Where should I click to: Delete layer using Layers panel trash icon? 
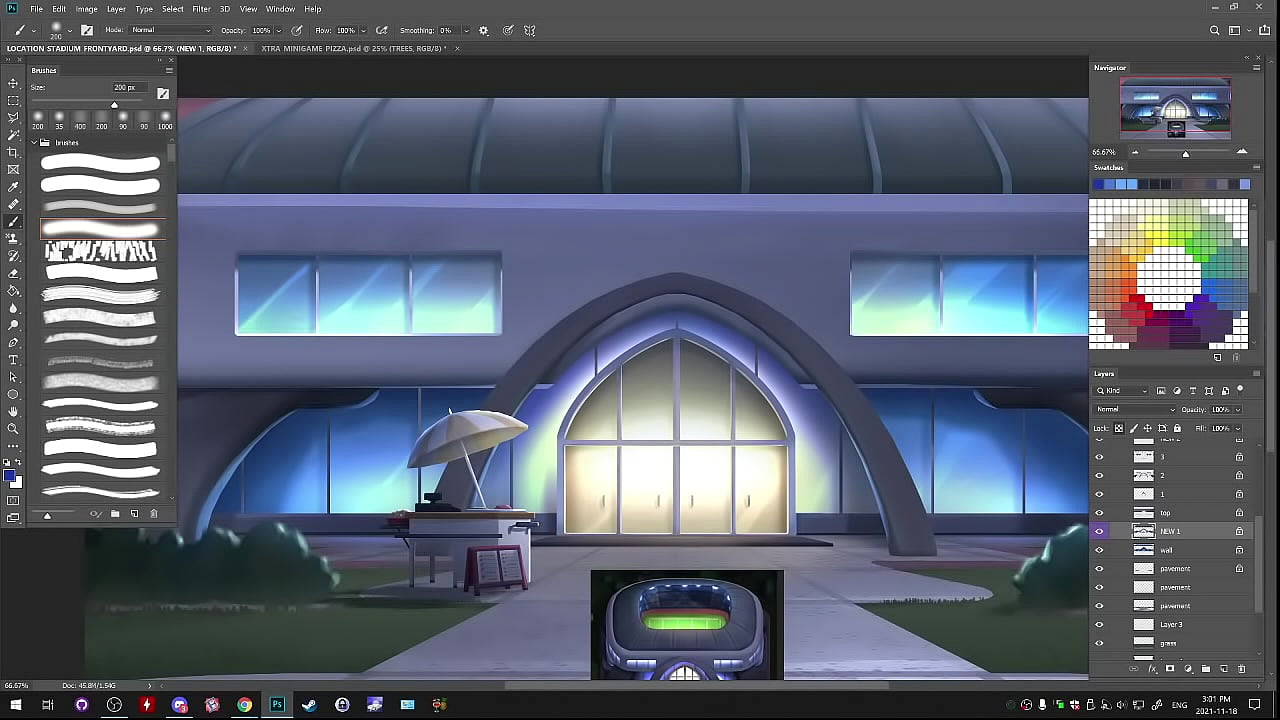[x=1242, y=669]
